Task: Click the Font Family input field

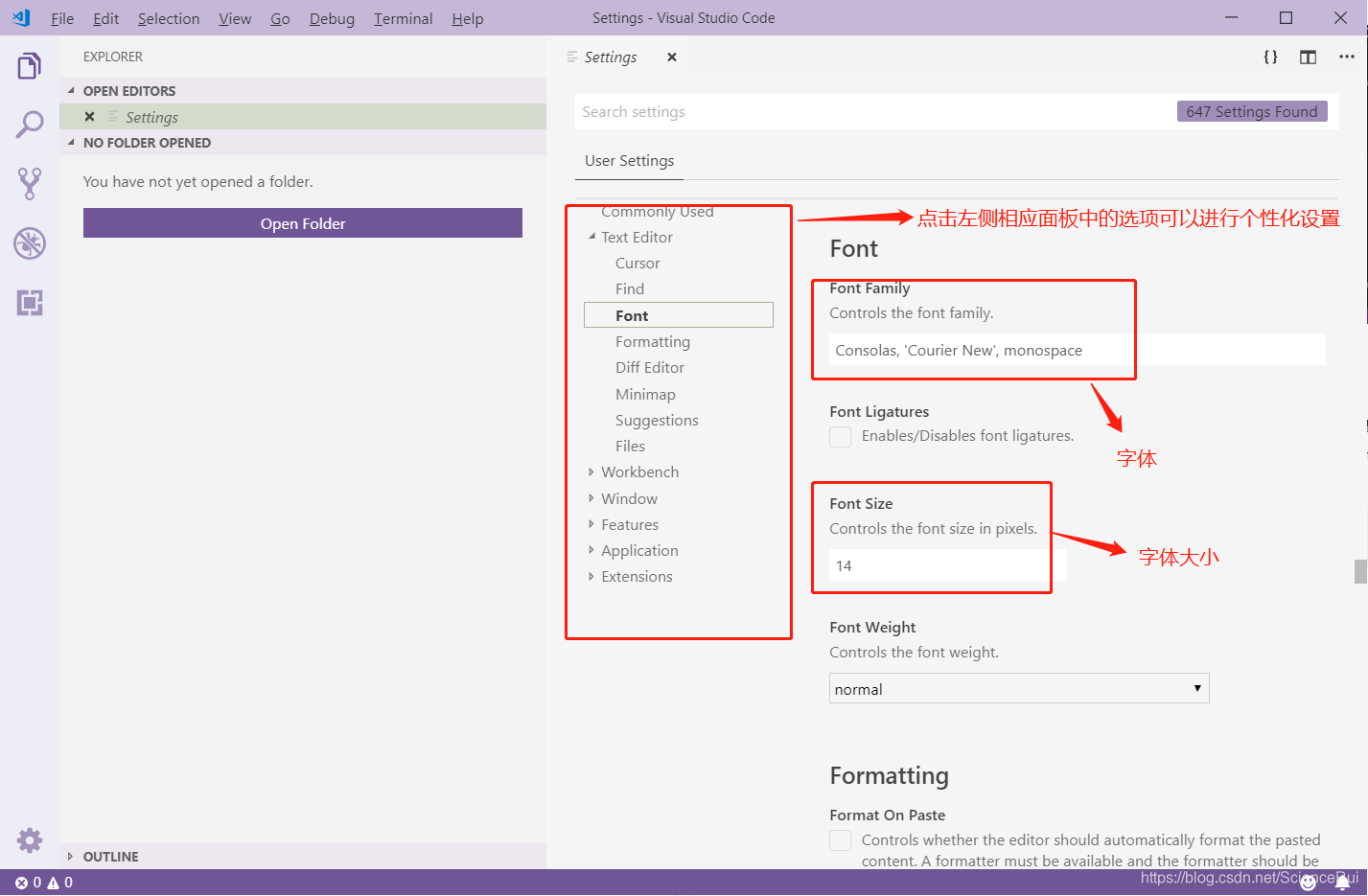Action: click(x=1078, y=350)
